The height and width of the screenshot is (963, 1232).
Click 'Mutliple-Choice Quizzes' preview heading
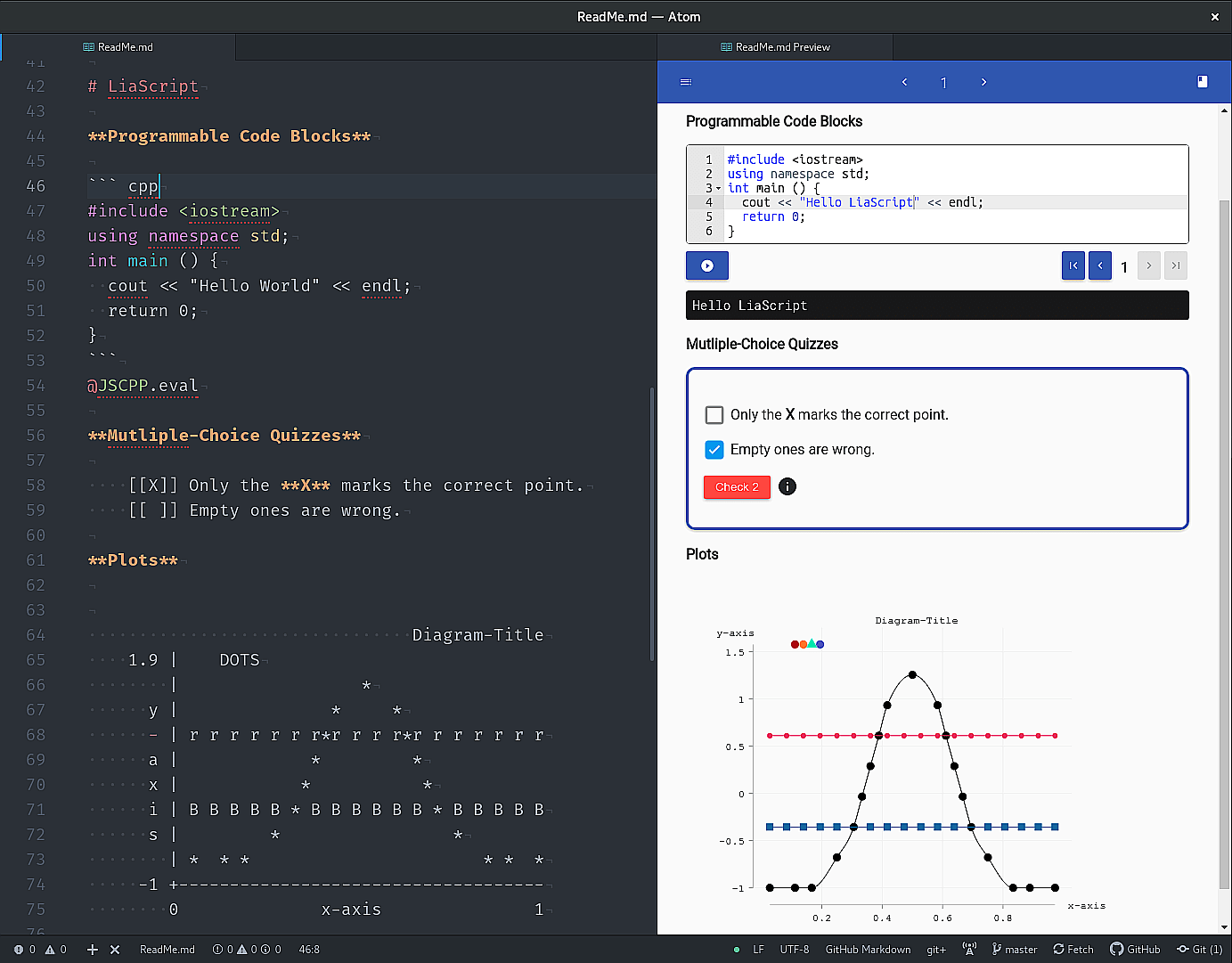pyautogui.click(x=762, y=344)
